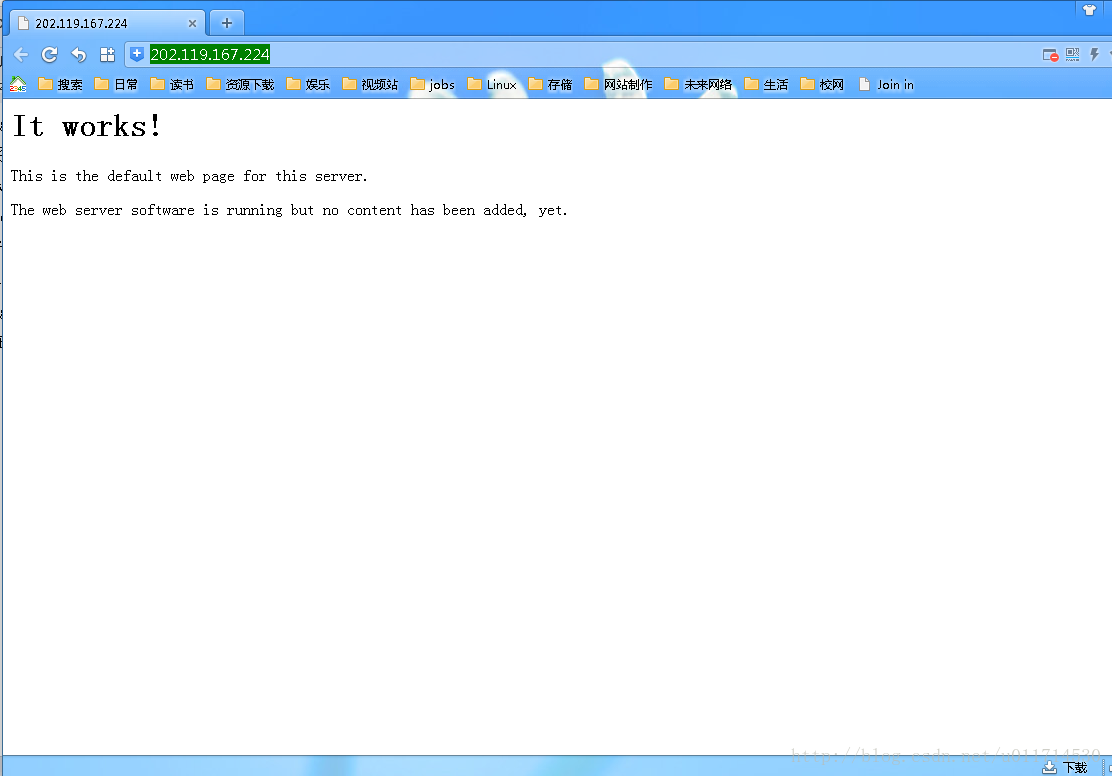Open the Linux bookmark folder
Viewport: 1112px width, 776px height.
(x=491, y=84)
